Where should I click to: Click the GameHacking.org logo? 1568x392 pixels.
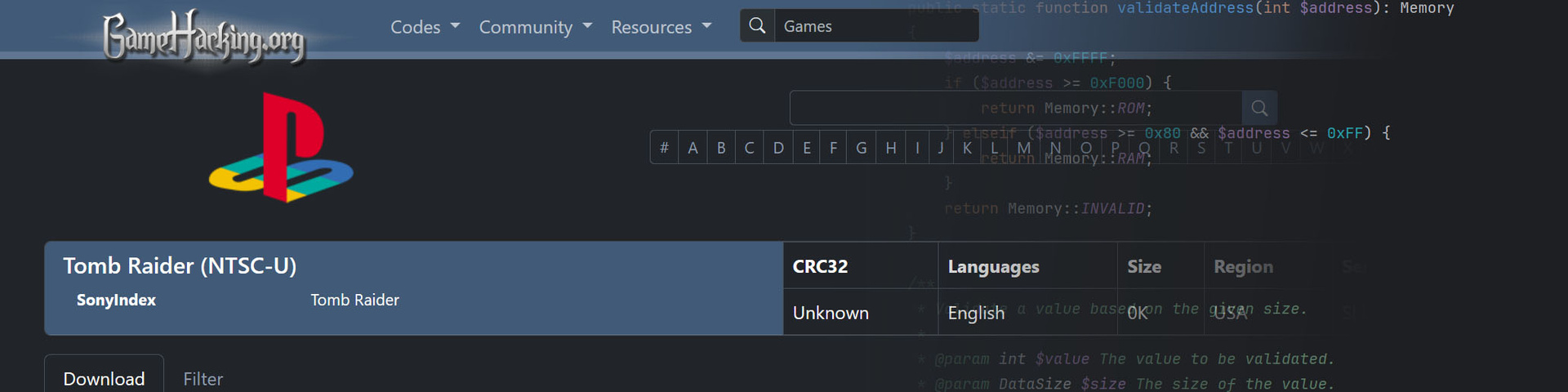[203, 36]
